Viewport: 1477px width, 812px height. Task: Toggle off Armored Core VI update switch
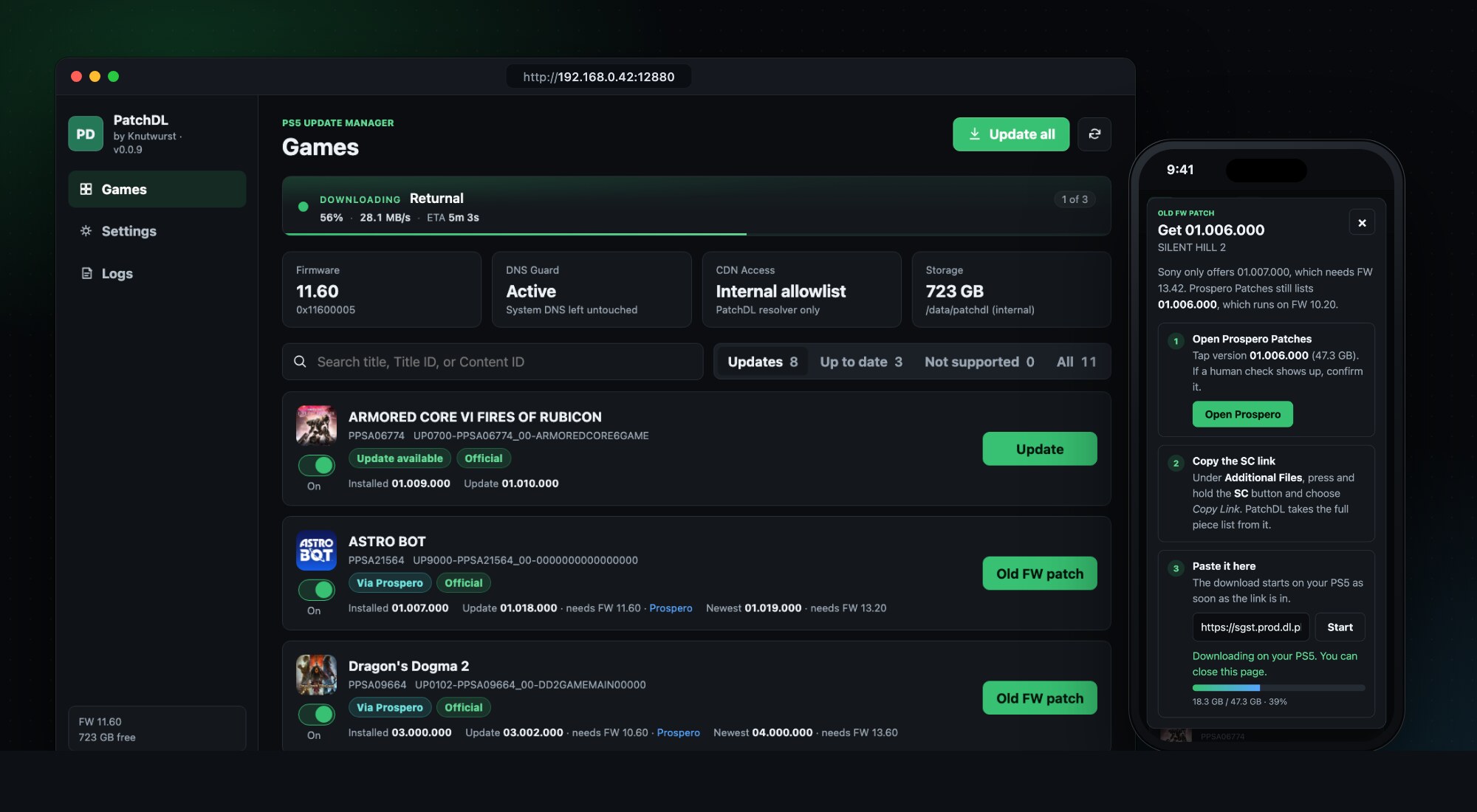(316, 465)
